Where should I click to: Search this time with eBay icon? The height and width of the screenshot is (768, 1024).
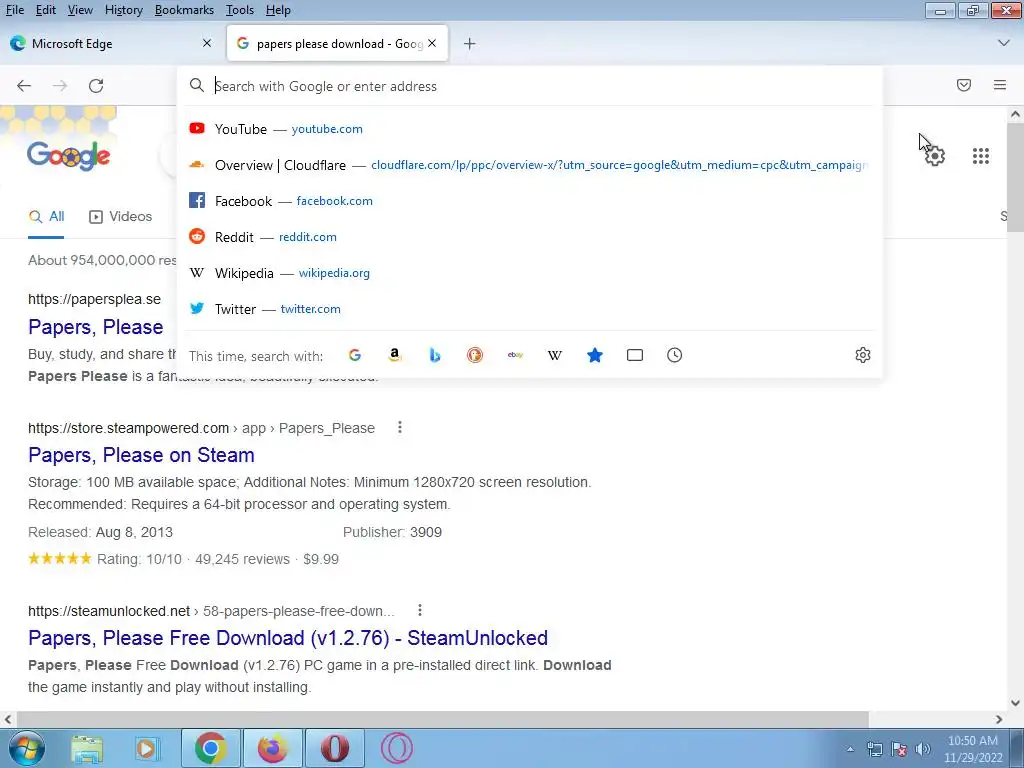coord(515,355)
